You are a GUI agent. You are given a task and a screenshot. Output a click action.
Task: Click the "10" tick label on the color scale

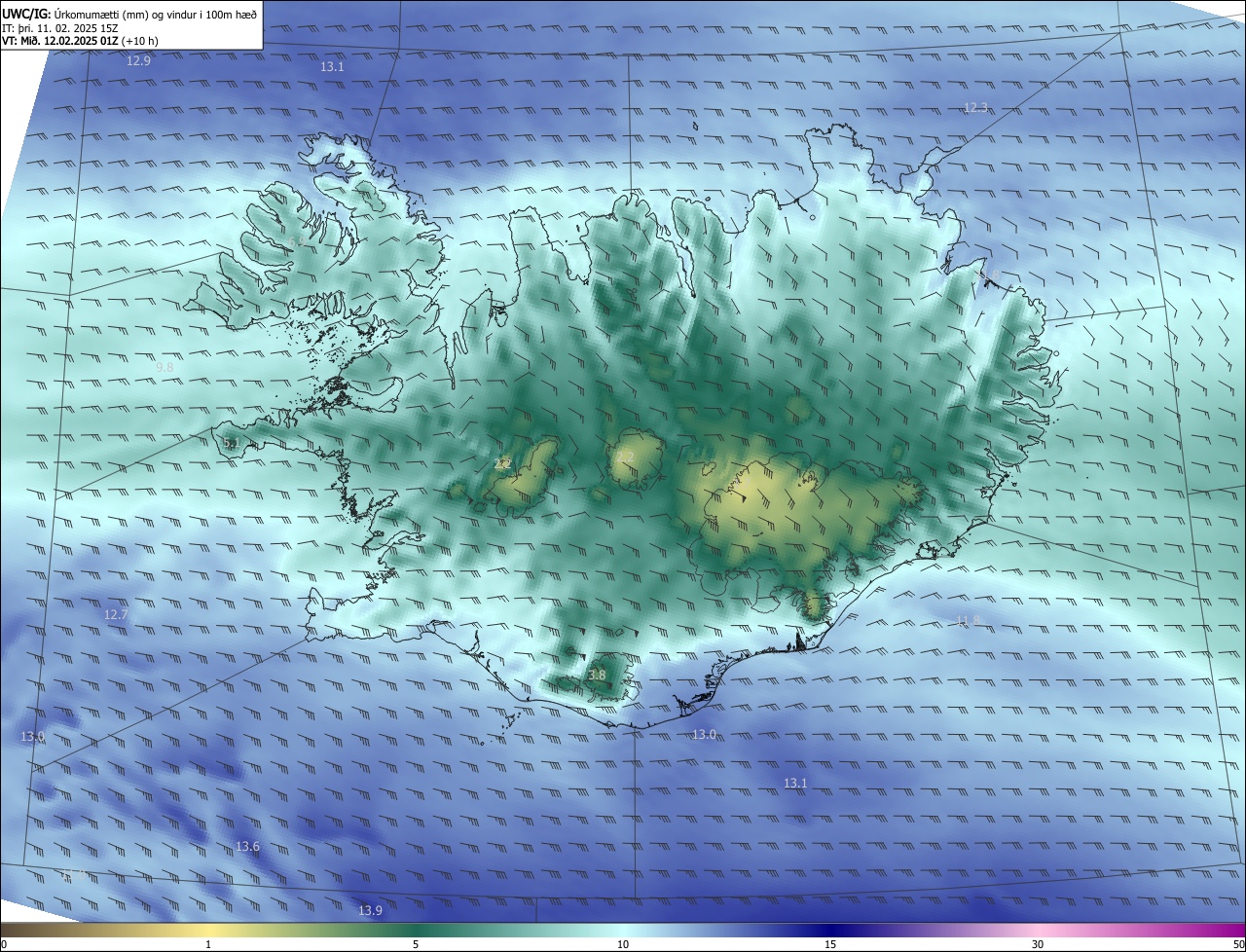pyautogui.click(x=623, y=944)
